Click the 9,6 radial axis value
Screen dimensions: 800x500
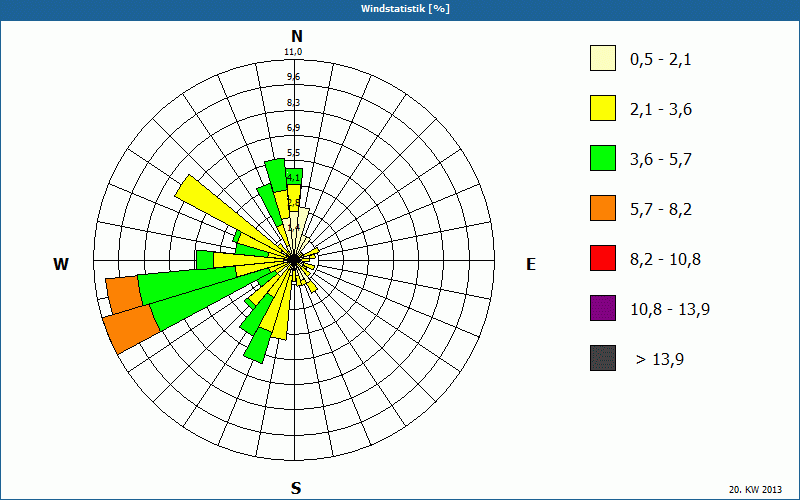point(293,77)
